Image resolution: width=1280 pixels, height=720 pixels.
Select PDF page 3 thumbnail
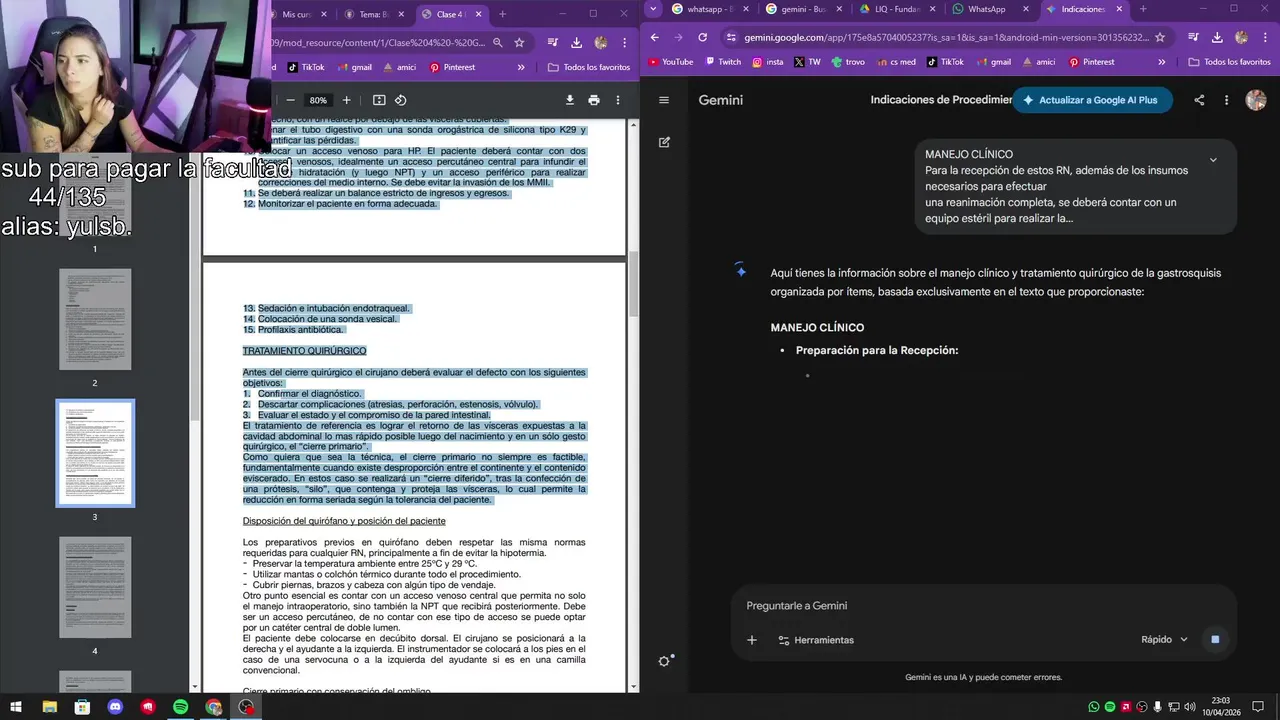coord(95,453)
